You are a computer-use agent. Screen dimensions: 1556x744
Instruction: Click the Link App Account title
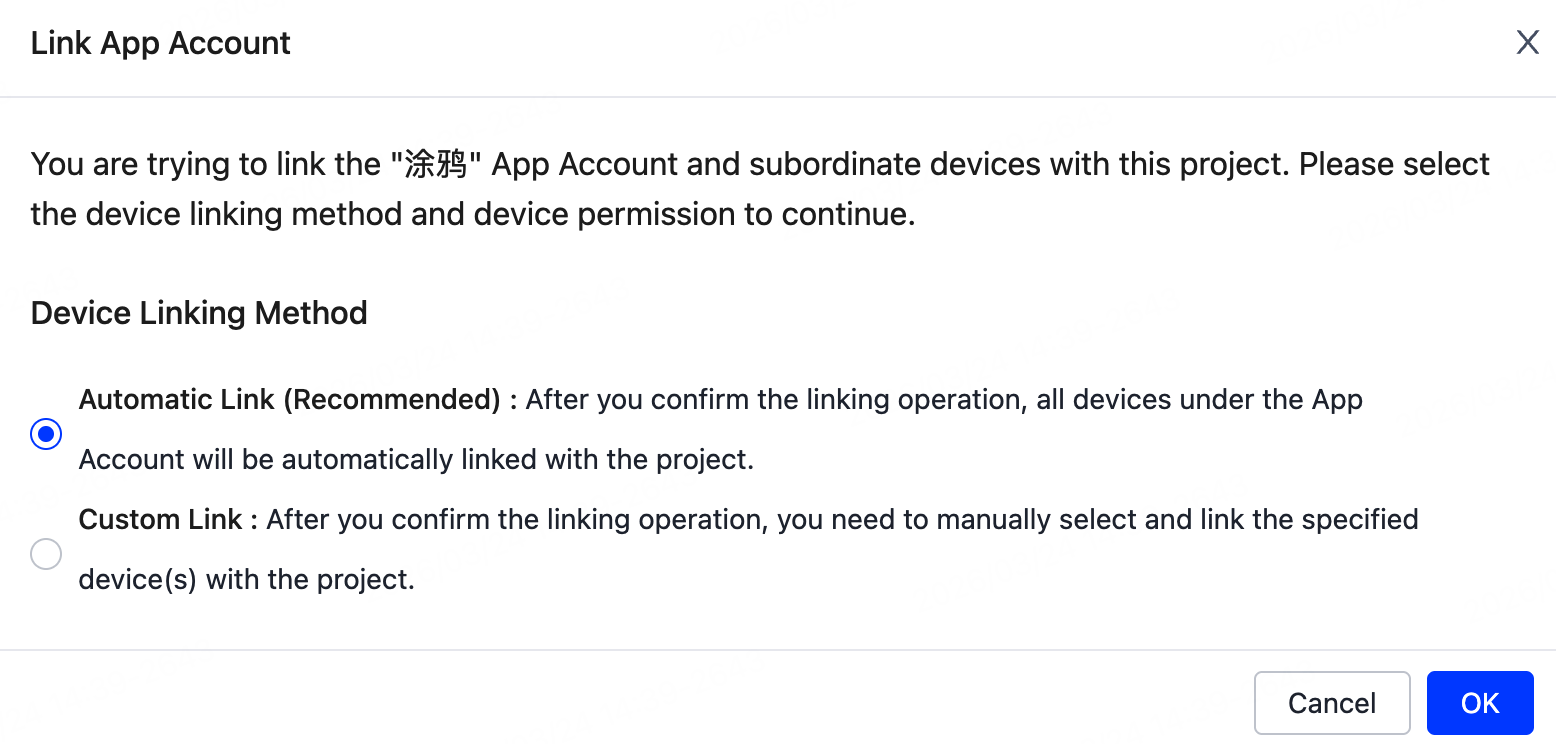(160, 43)
